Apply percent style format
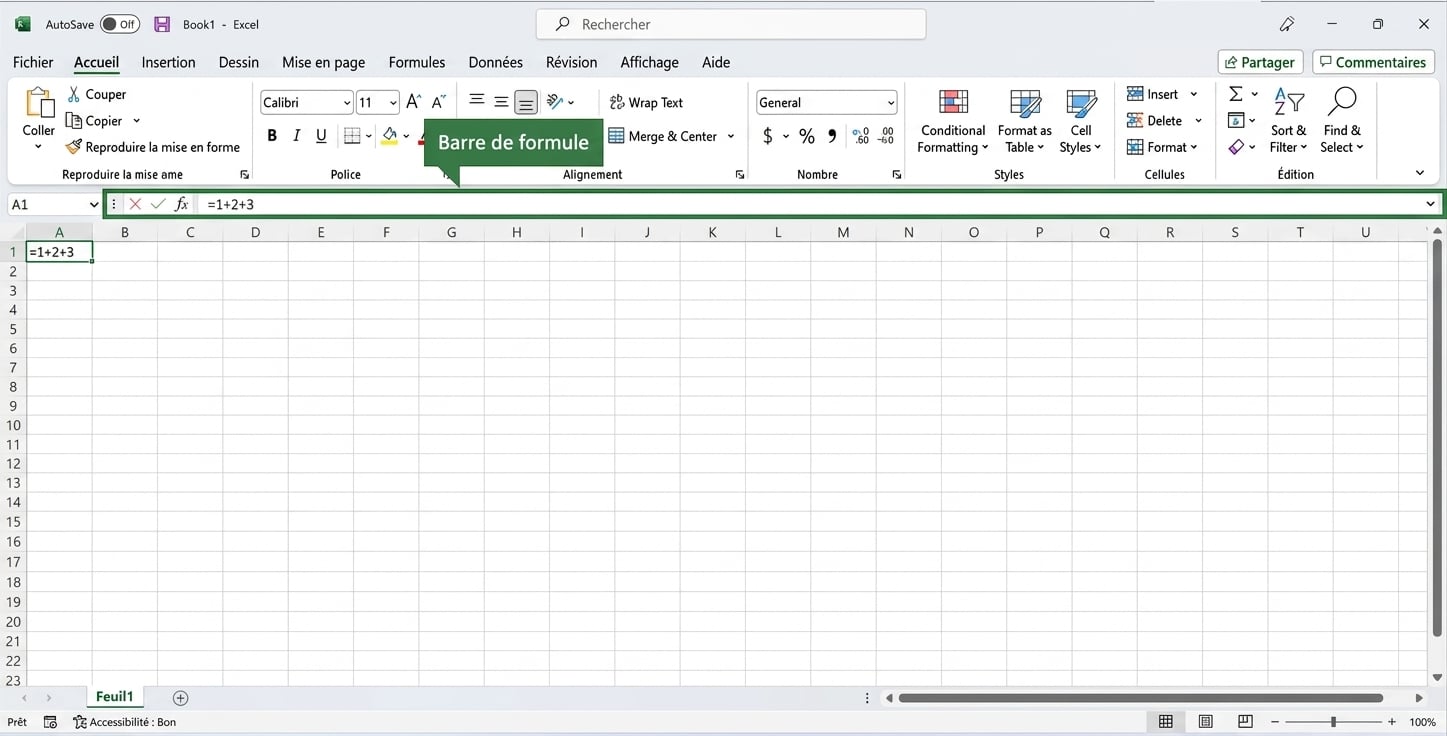Screen dimensions: 1447x736 [x=806, y=136]
